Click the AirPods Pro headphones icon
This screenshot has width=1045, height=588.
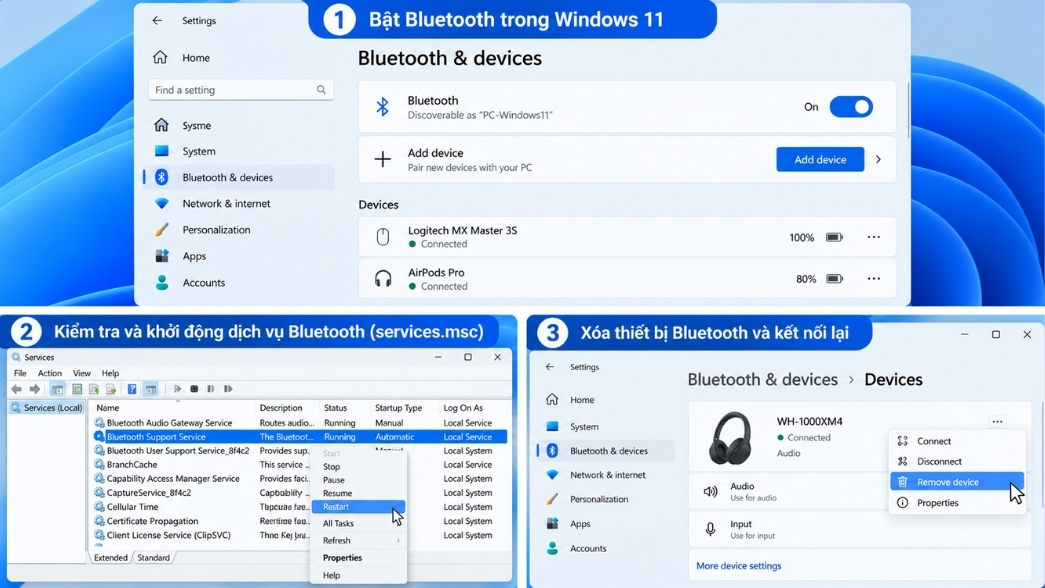383,279
